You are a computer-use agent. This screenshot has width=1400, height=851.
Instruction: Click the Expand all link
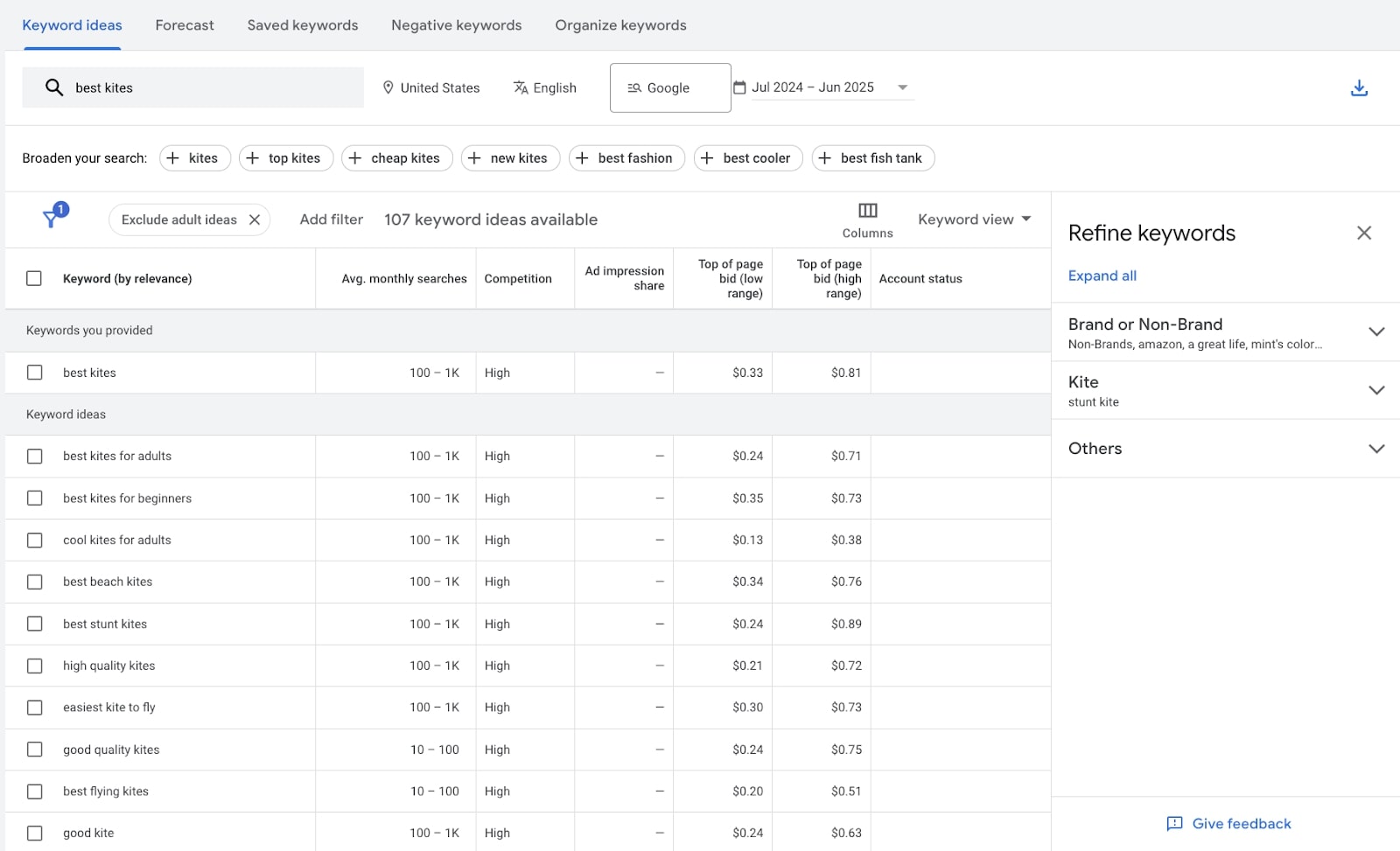(x=1102, y=276)
